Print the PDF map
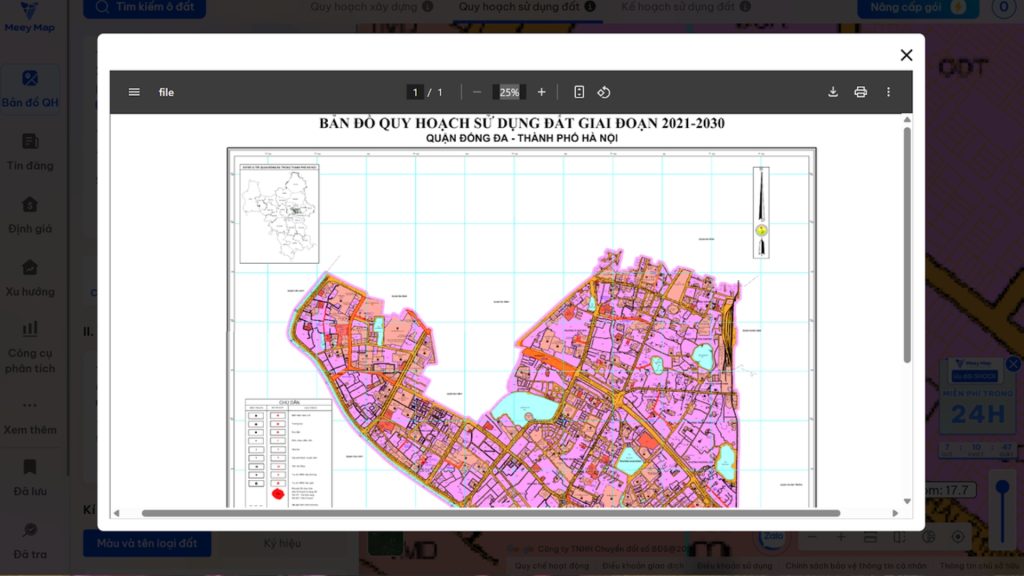 860,92
